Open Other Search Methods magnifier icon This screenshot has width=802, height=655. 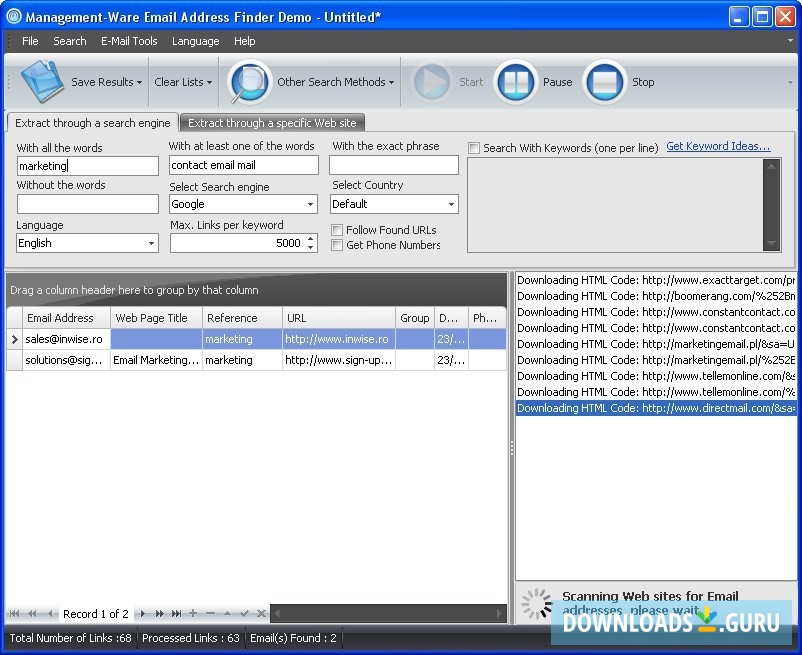tap(249, 82)
